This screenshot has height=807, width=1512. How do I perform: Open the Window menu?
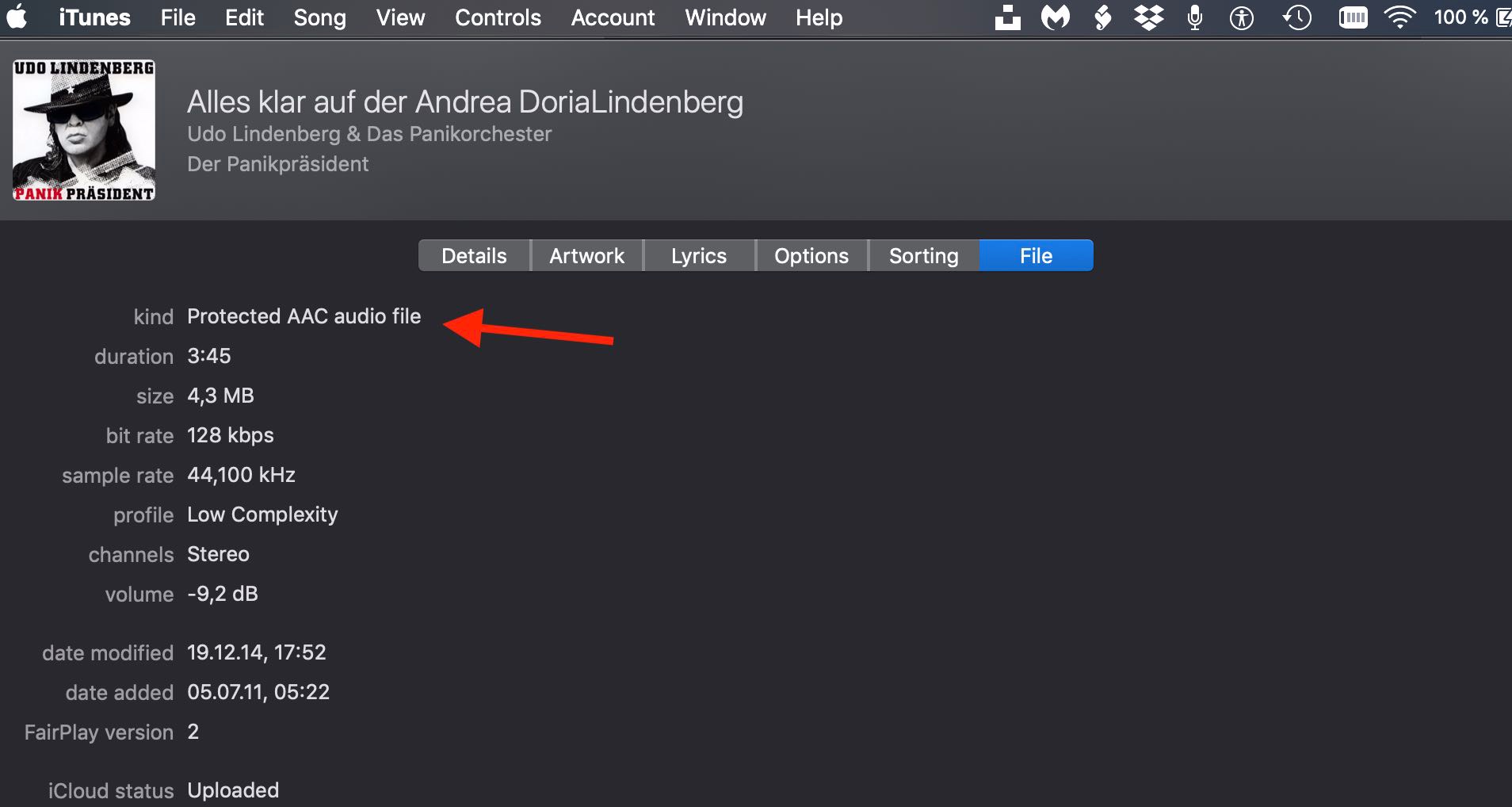tap(725, 17)
